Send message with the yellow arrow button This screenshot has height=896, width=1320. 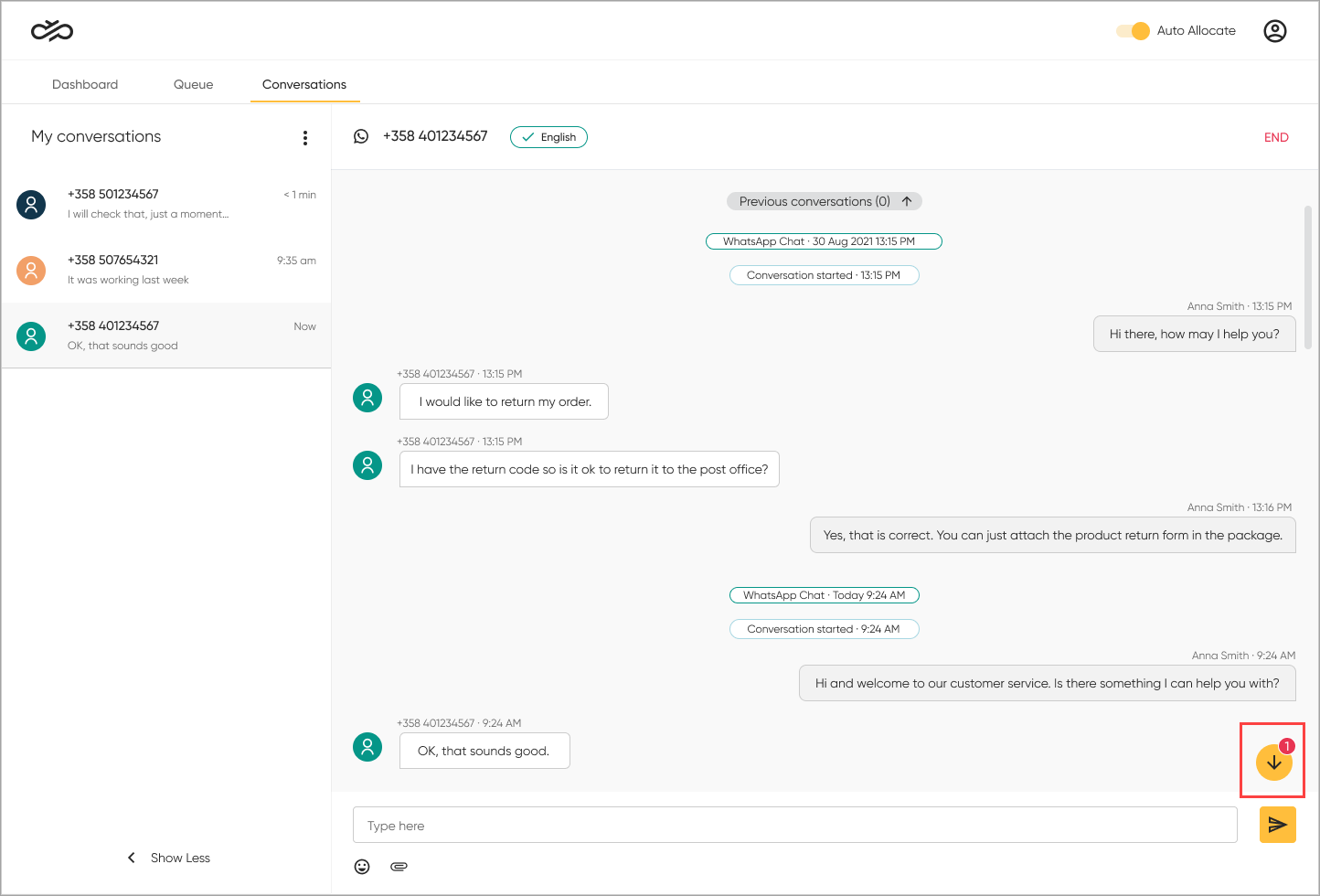point(1277,825)
